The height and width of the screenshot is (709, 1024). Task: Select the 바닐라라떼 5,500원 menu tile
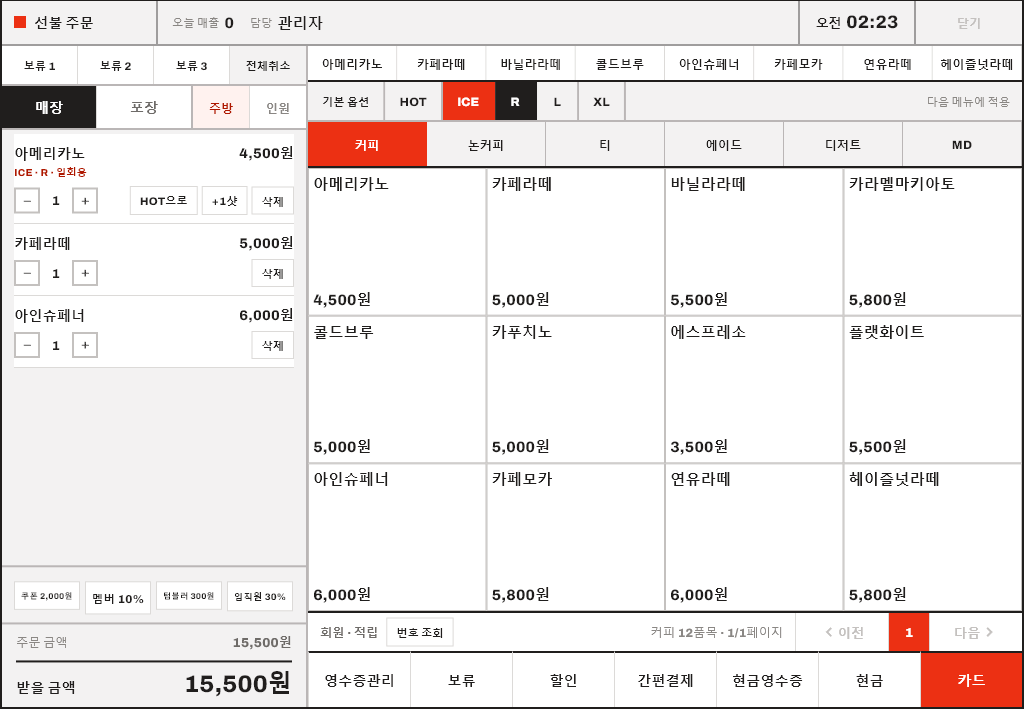click(754, 242)
